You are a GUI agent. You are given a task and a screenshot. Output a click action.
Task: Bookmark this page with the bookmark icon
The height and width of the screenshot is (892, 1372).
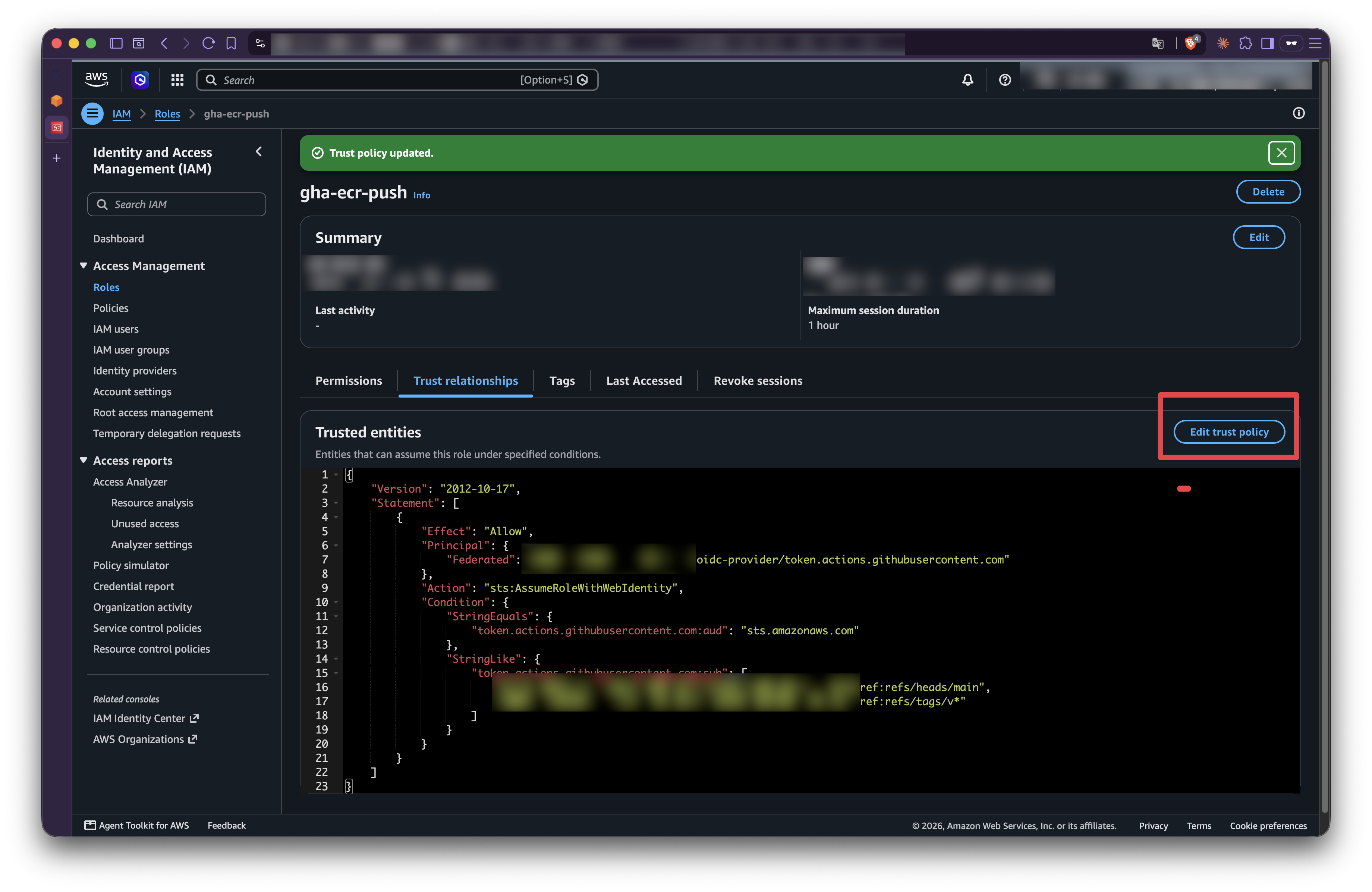click(231, 43)
